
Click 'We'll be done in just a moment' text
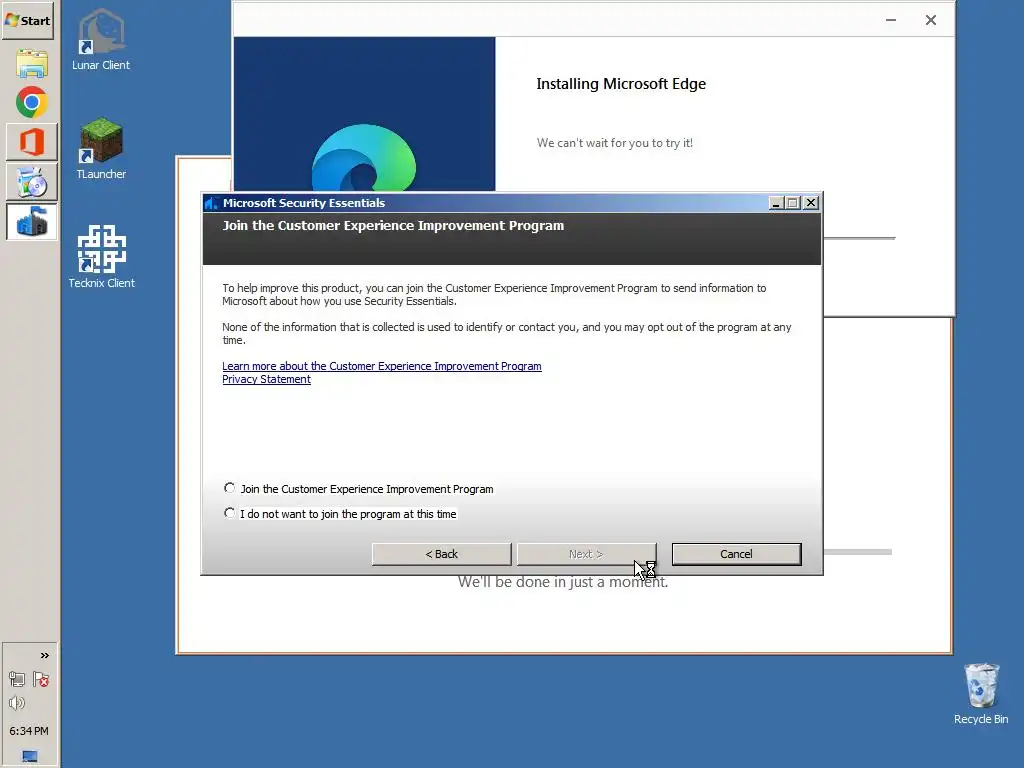click(563, 583)
